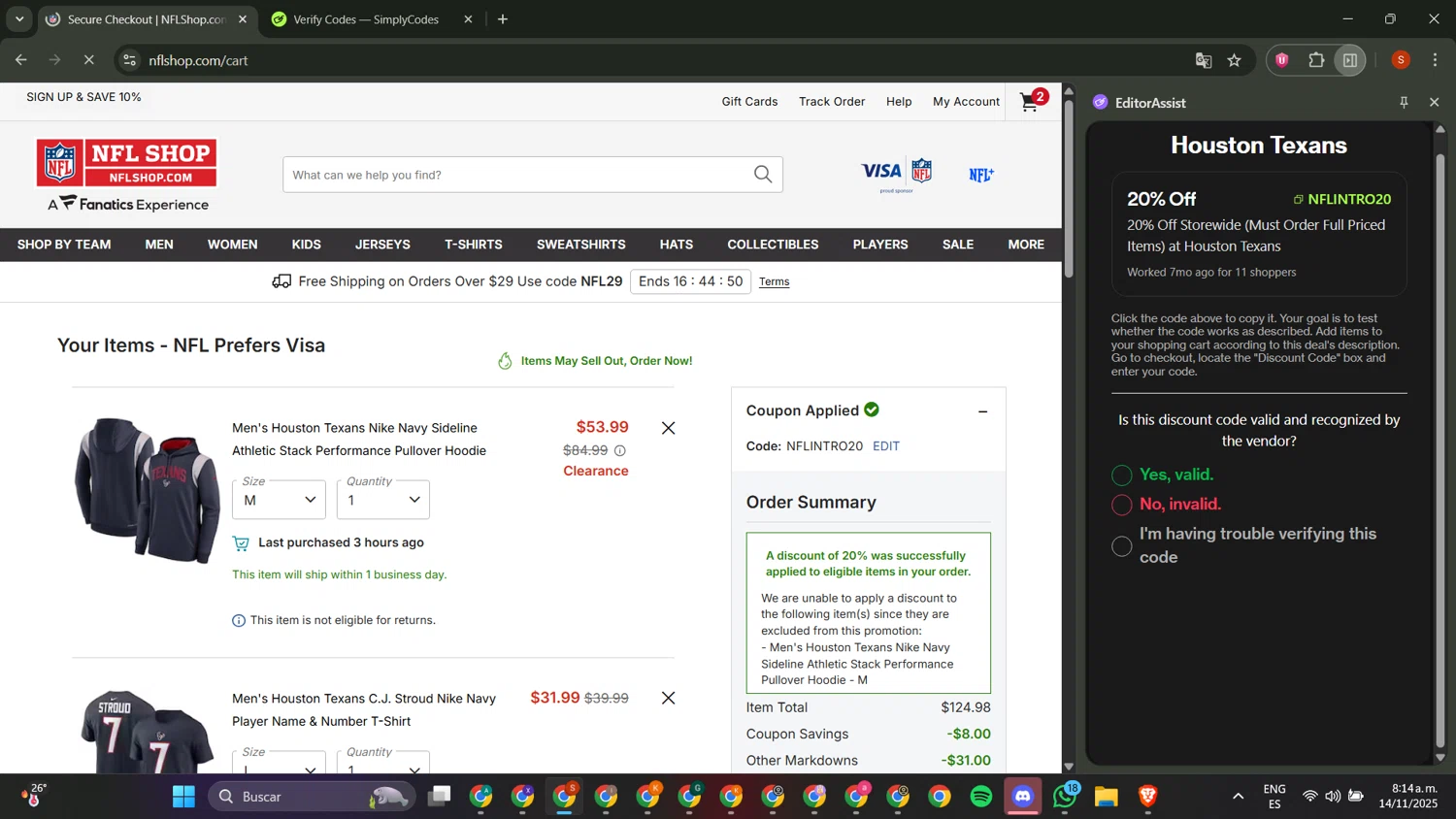This screenshot has height=819, width=1456.
Task: Open the COLLECTIBLES navigation menu
Action: coord(773,245)
